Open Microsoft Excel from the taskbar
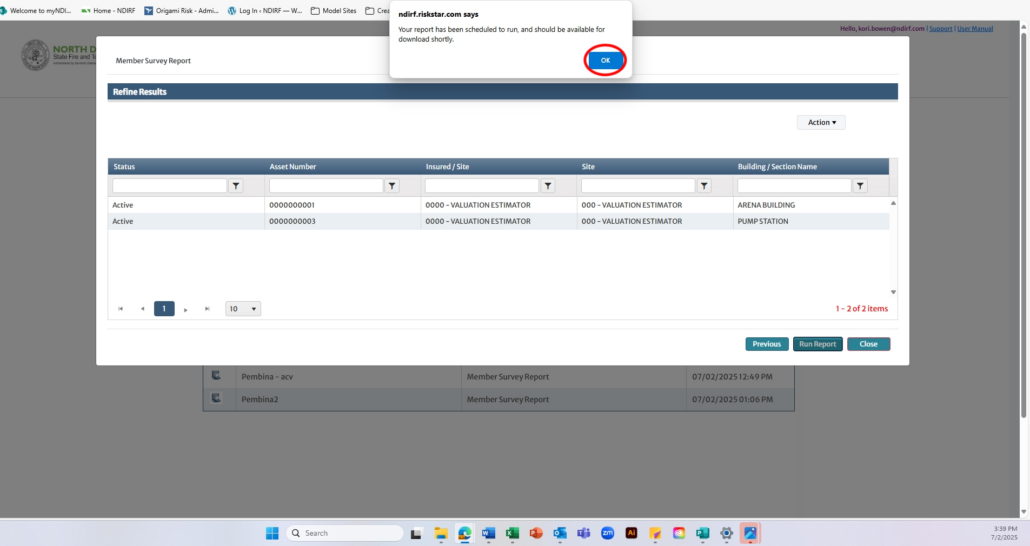This screenshot has width=1030, height=546. (x=512, y=533)
